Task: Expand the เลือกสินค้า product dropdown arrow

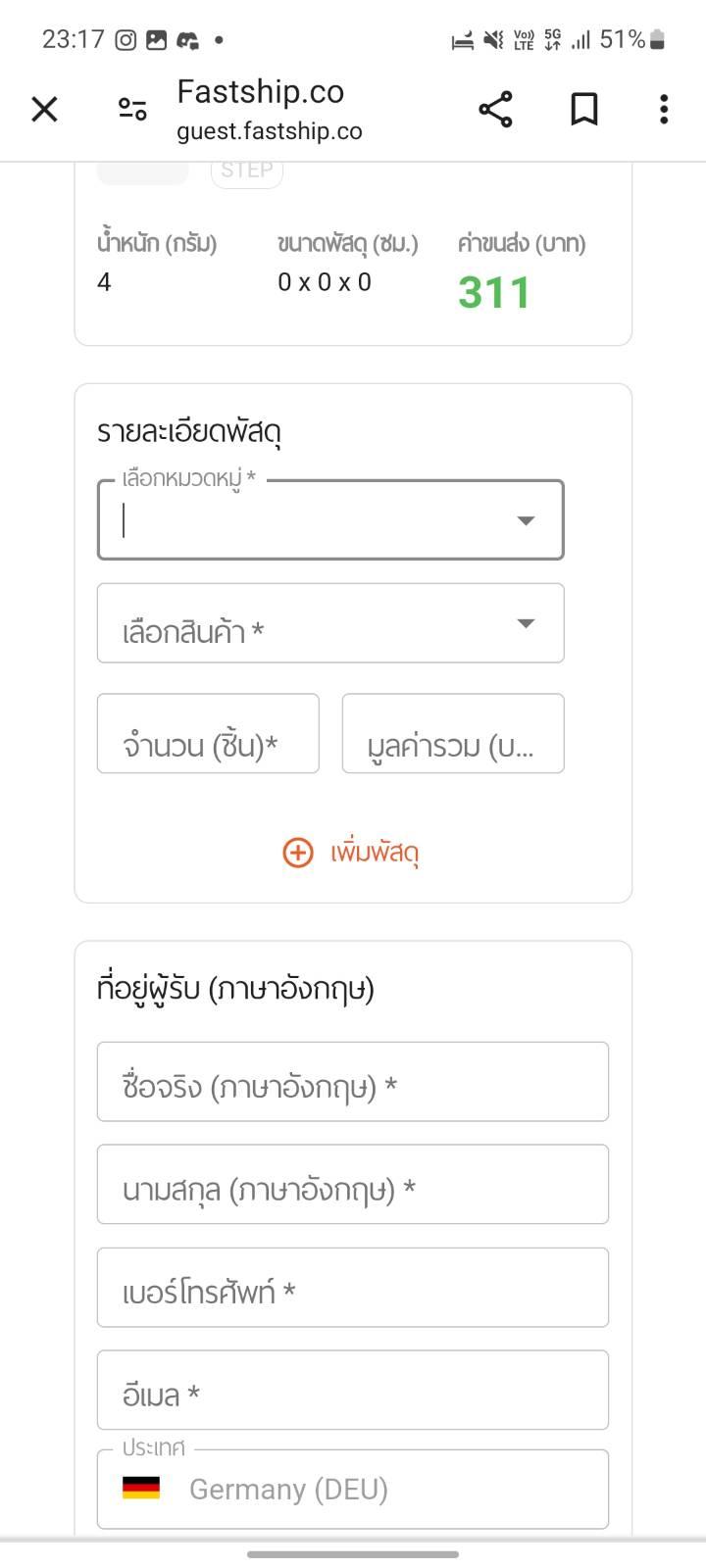Action: [526, 623]
